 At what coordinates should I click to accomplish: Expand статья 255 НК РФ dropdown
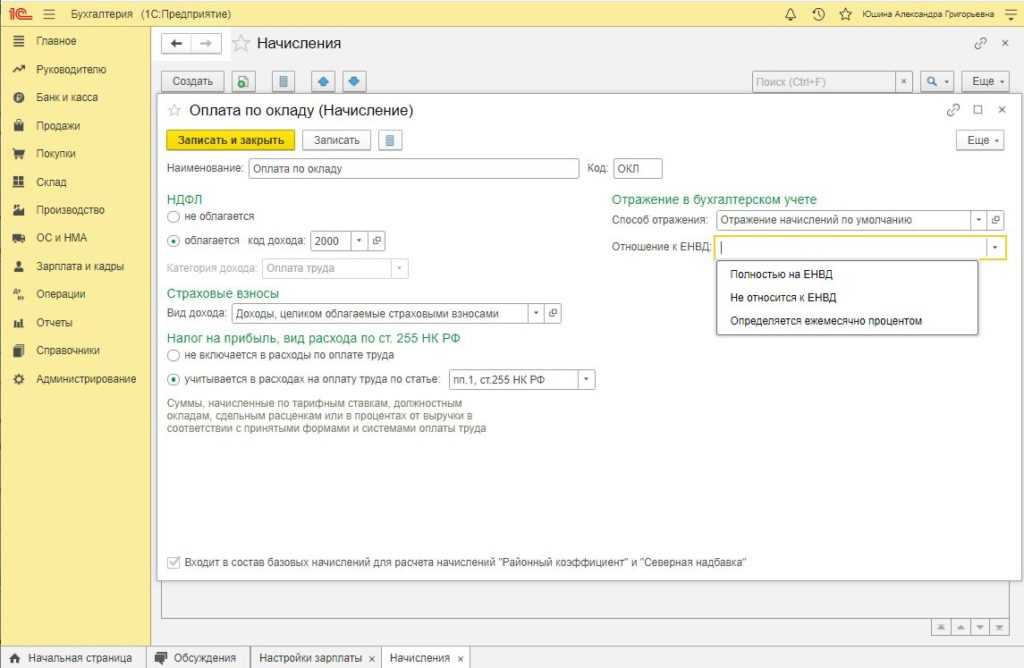click(586, 379)
